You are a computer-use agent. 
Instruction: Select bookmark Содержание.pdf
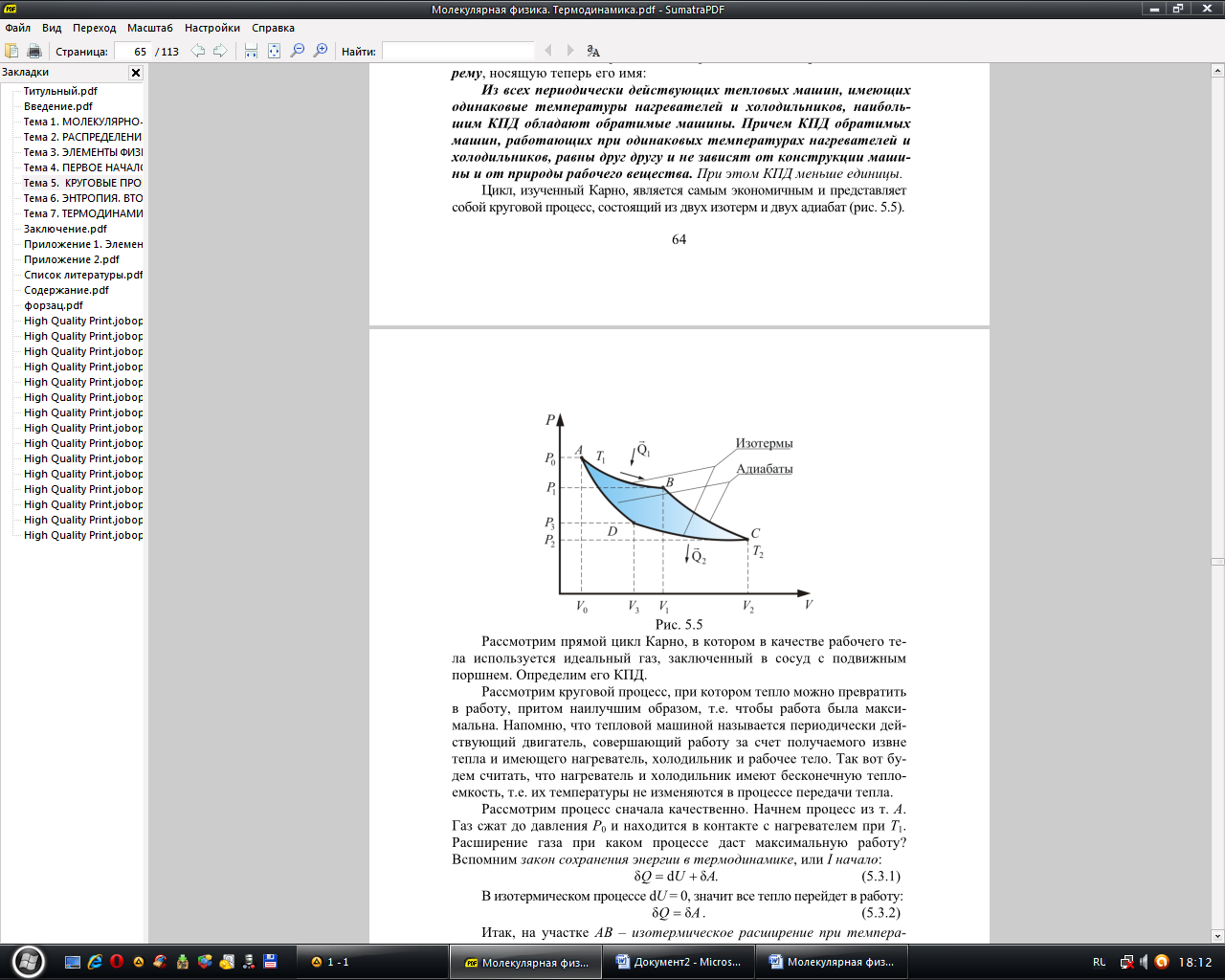click(x=67, y=290)
